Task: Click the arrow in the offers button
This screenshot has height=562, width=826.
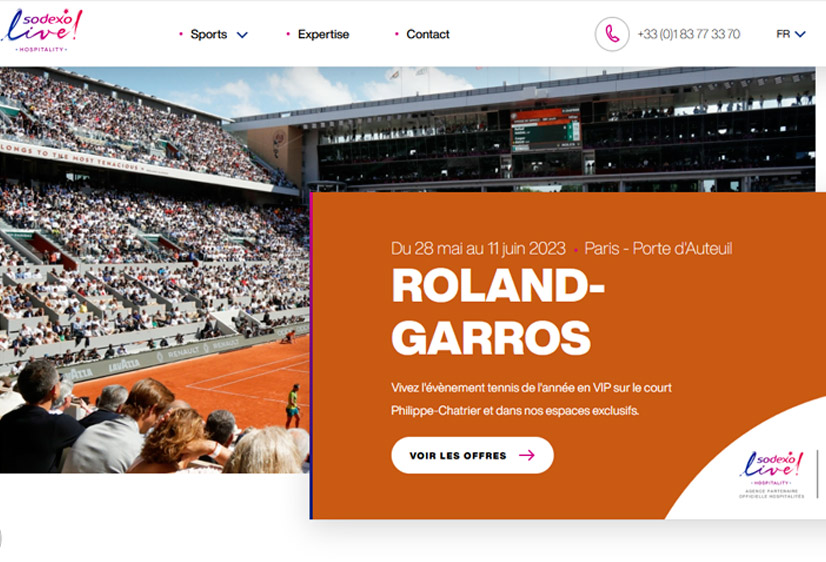Action: coord(527,455)
